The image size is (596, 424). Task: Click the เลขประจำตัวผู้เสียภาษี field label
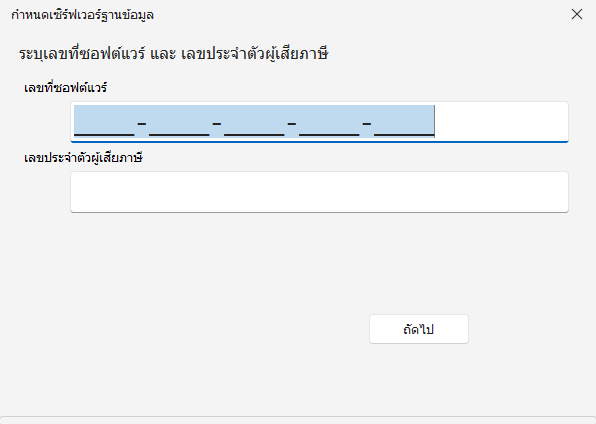(83, 157)
